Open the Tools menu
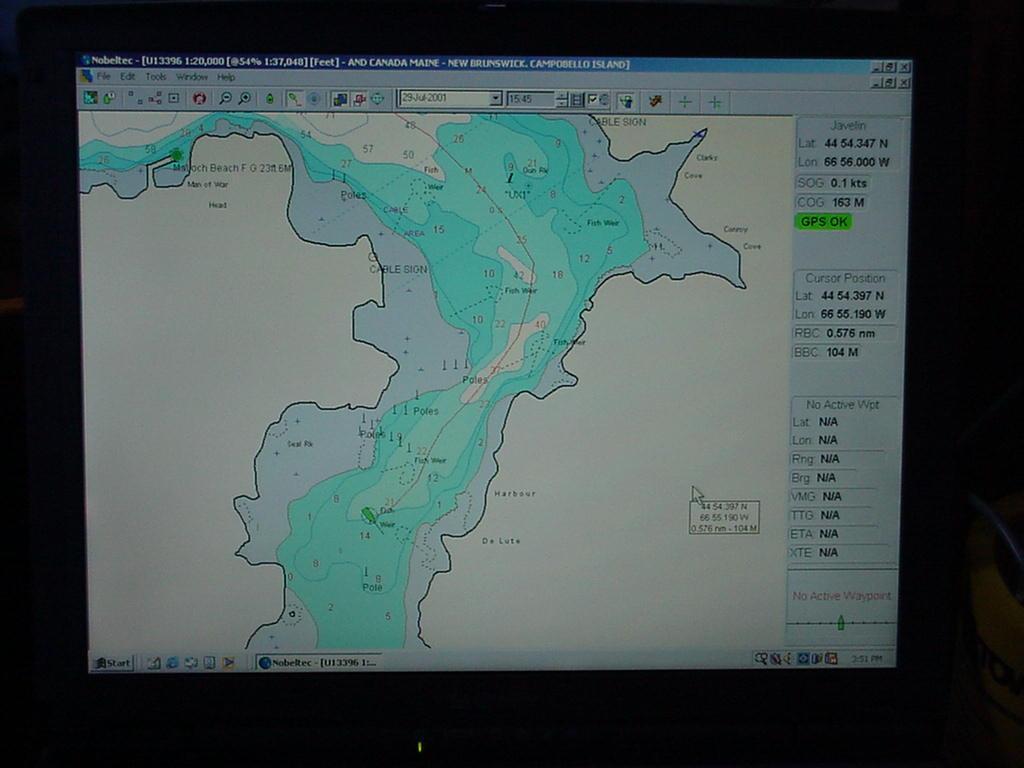Image resolution: width=1024 pixels, height=768 pixels. point(156,77)
